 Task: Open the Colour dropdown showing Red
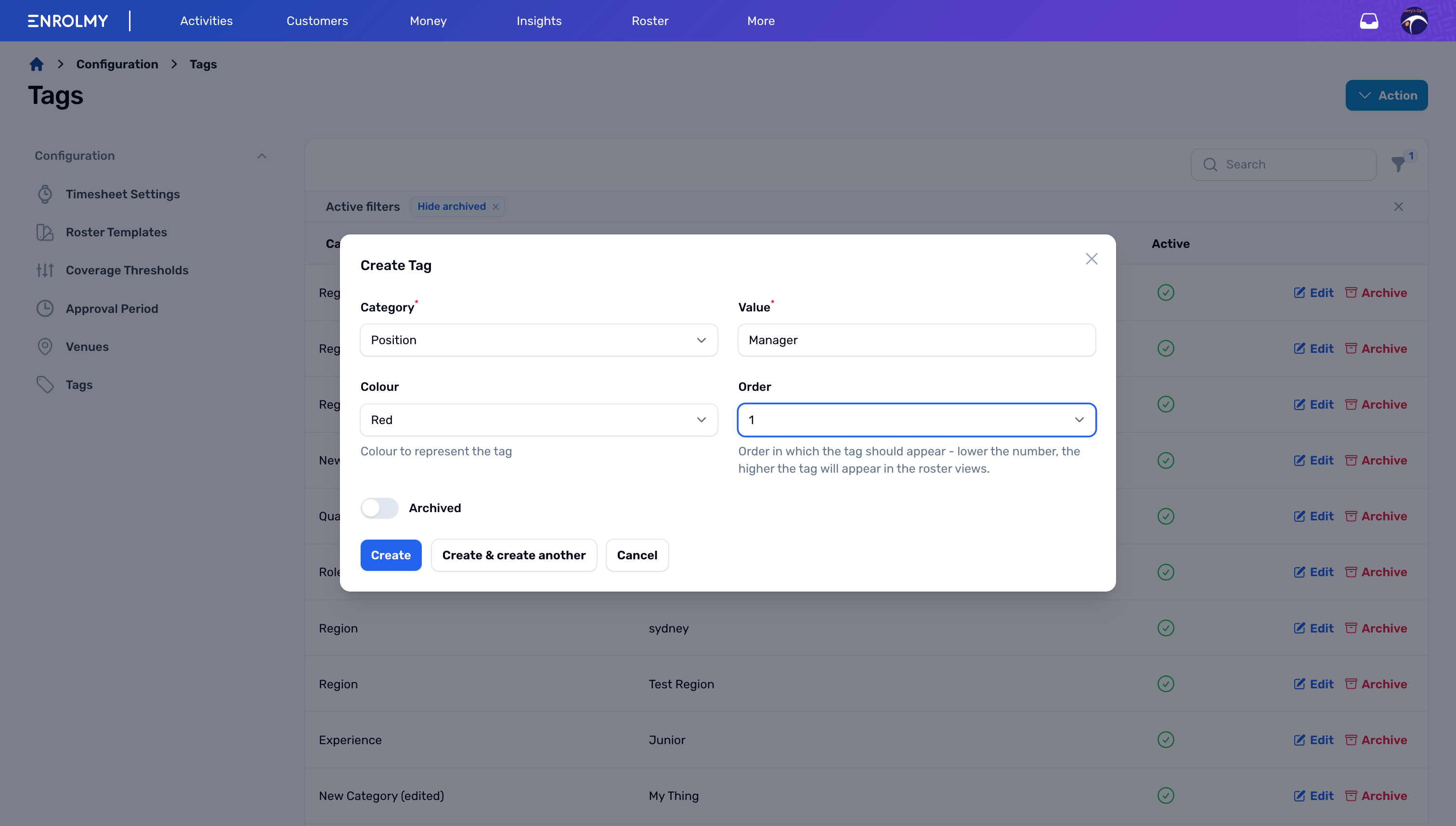(x=538, y=420)
